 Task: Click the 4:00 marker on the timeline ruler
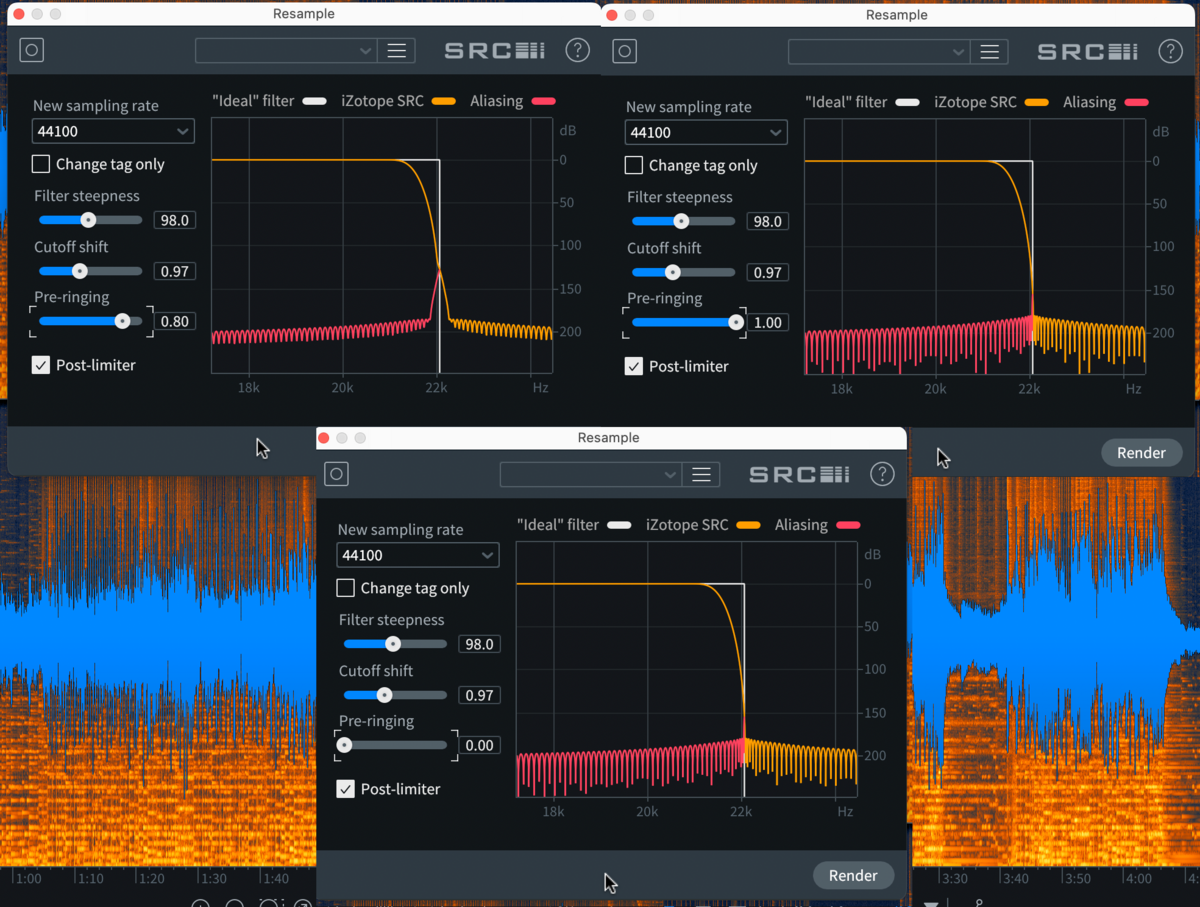click(x=1138, y=878)
